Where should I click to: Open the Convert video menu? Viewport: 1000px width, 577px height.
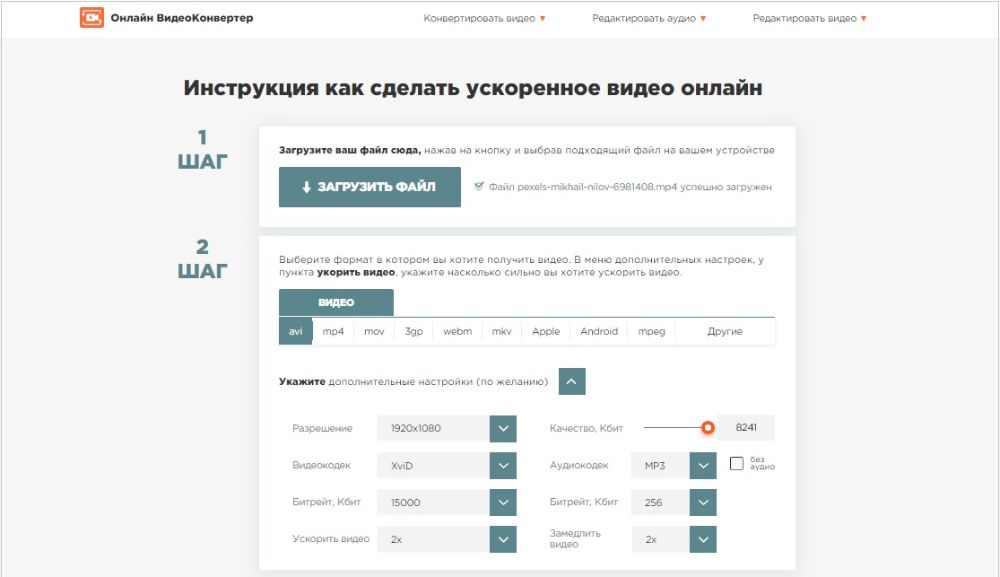(484, 19)
